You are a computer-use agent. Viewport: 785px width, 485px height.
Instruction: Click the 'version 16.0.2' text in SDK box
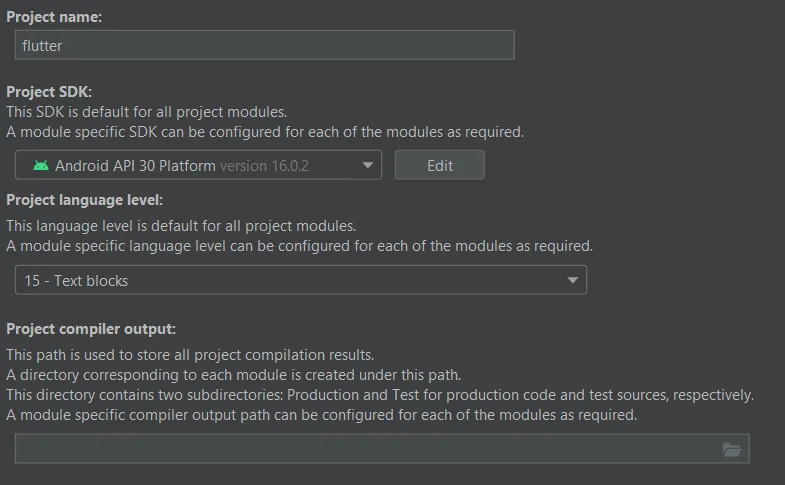(264, 166)
